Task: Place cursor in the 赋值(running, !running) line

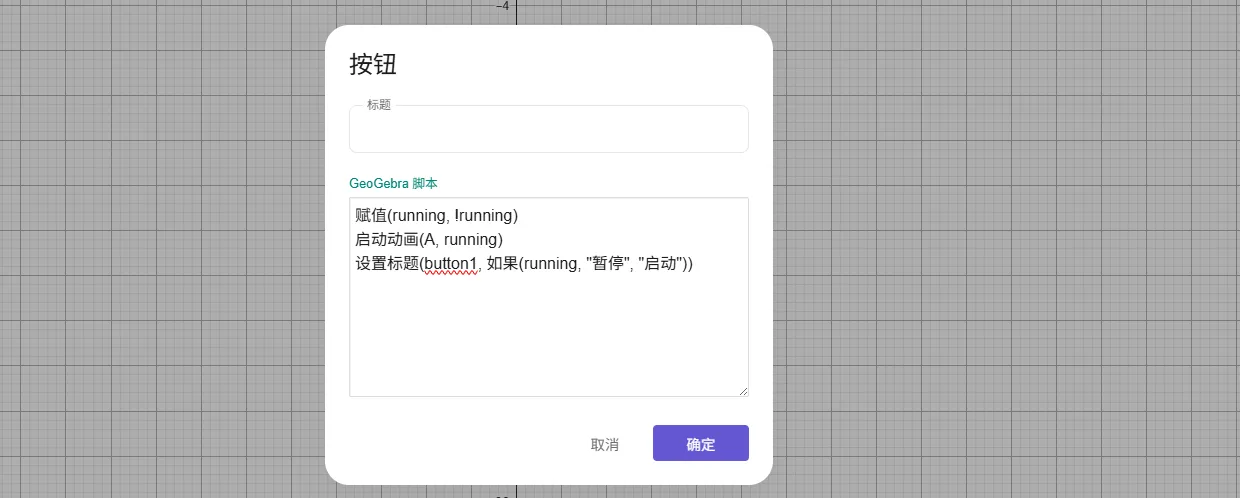Action: [x=436, y=215]
